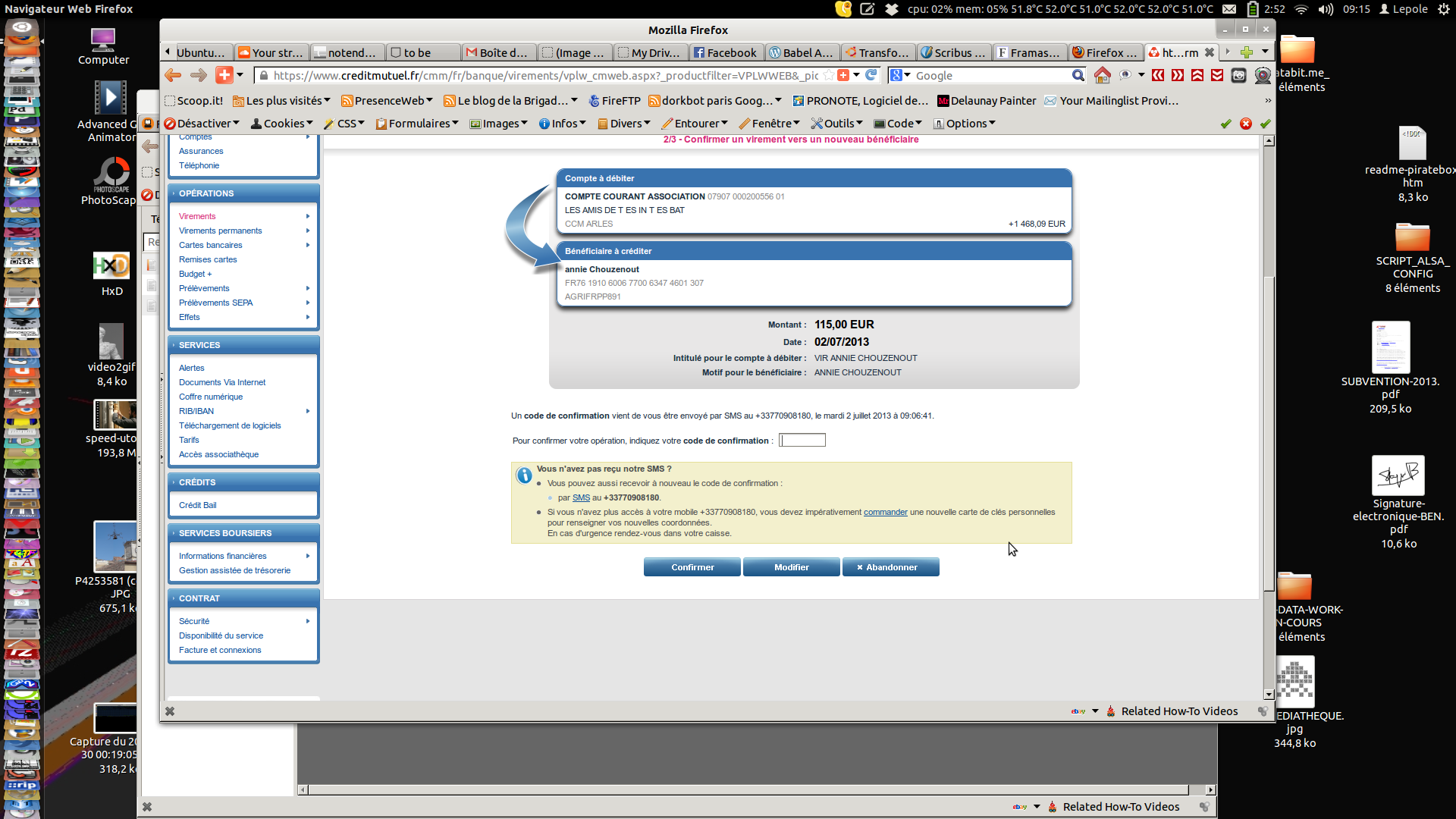Click the back navigation arrow

pos(173,75)
